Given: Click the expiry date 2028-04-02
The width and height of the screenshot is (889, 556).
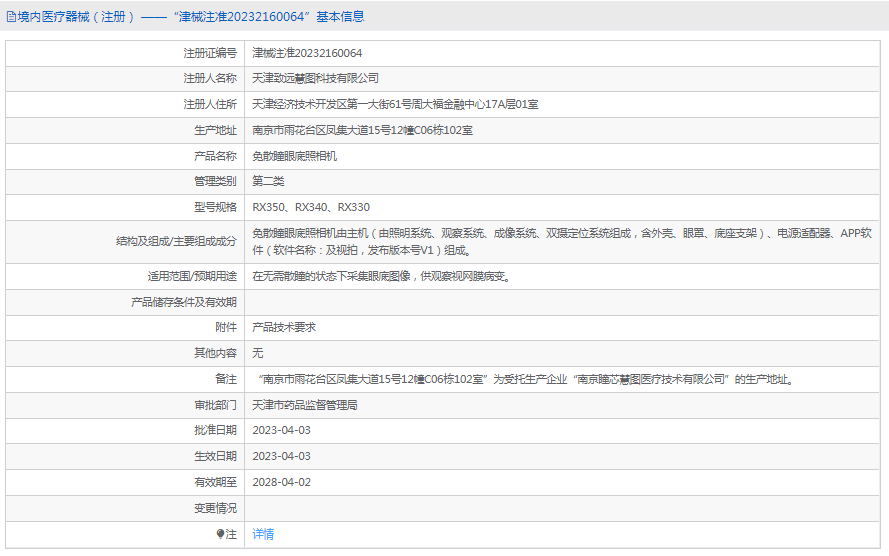Looking at the screenshot, I should coord(281,482).
